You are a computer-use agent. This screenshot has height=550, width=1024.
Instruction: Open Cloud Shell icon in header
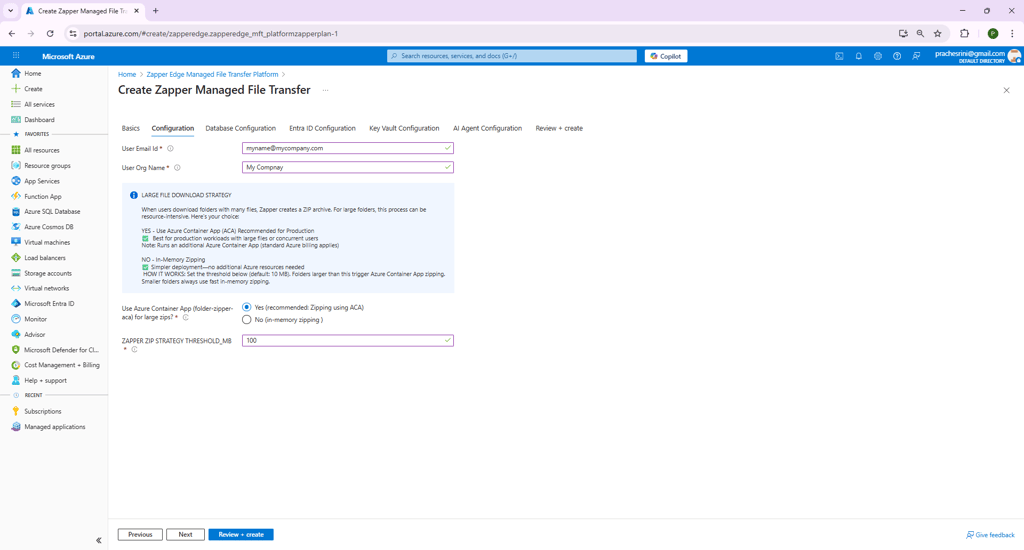[x=839, y=56]
